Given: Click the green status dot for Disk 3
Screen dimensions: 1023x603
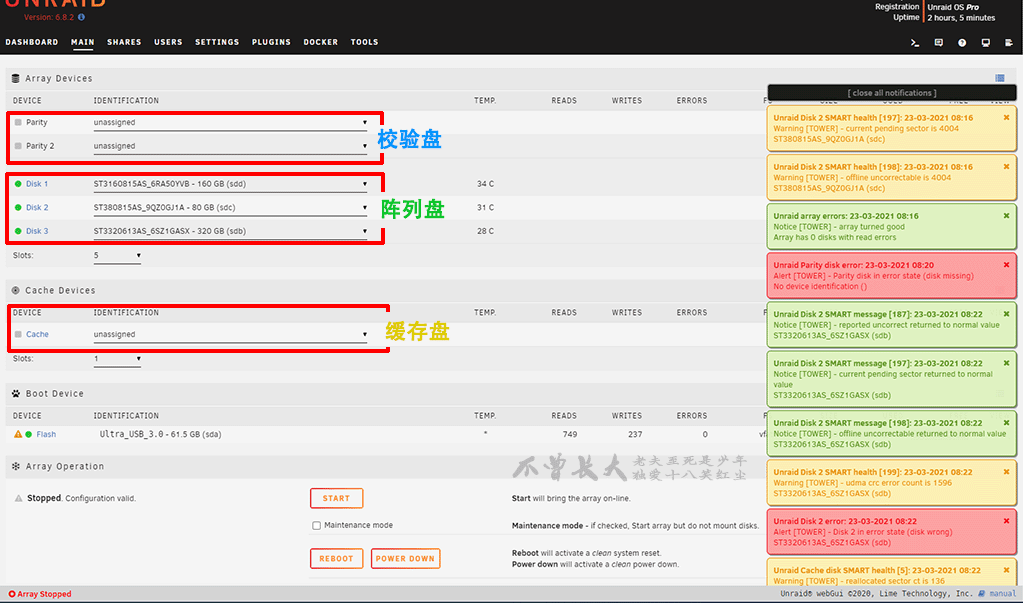Looking at the screenshot, I should point(18,231).
